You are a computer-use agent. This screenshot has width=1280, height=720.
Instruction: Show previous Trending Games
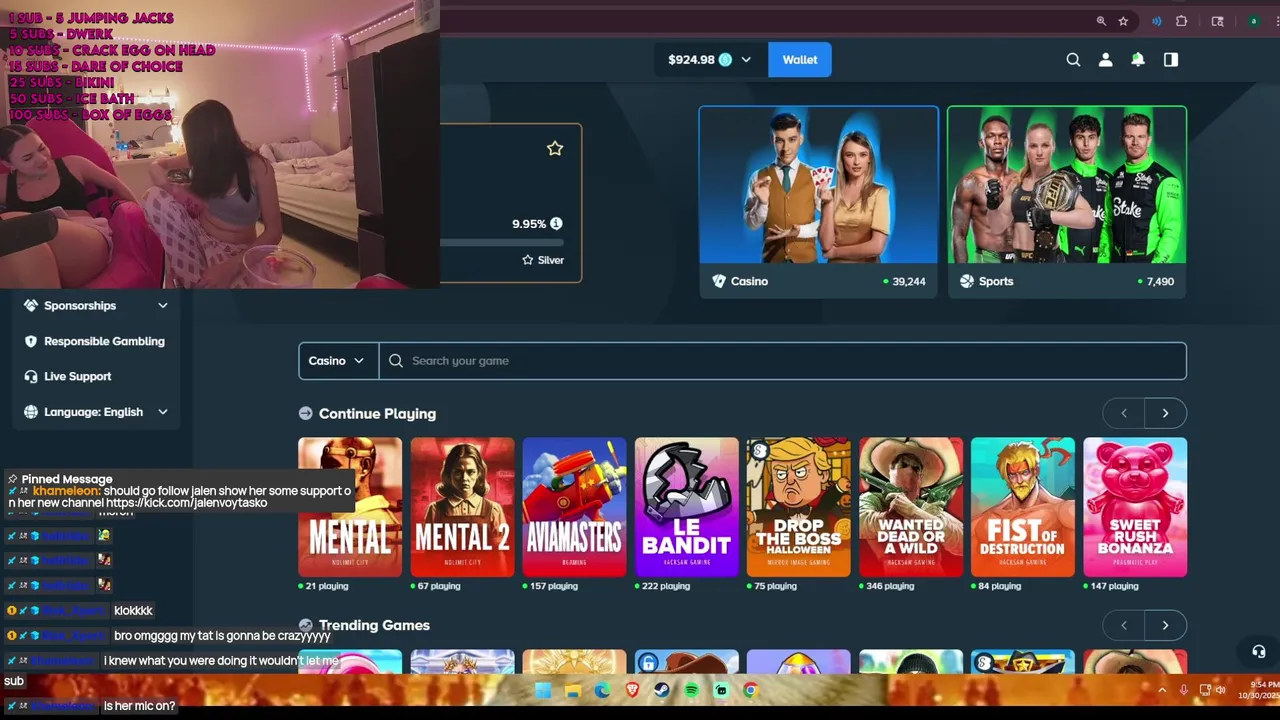(1123, 625)
